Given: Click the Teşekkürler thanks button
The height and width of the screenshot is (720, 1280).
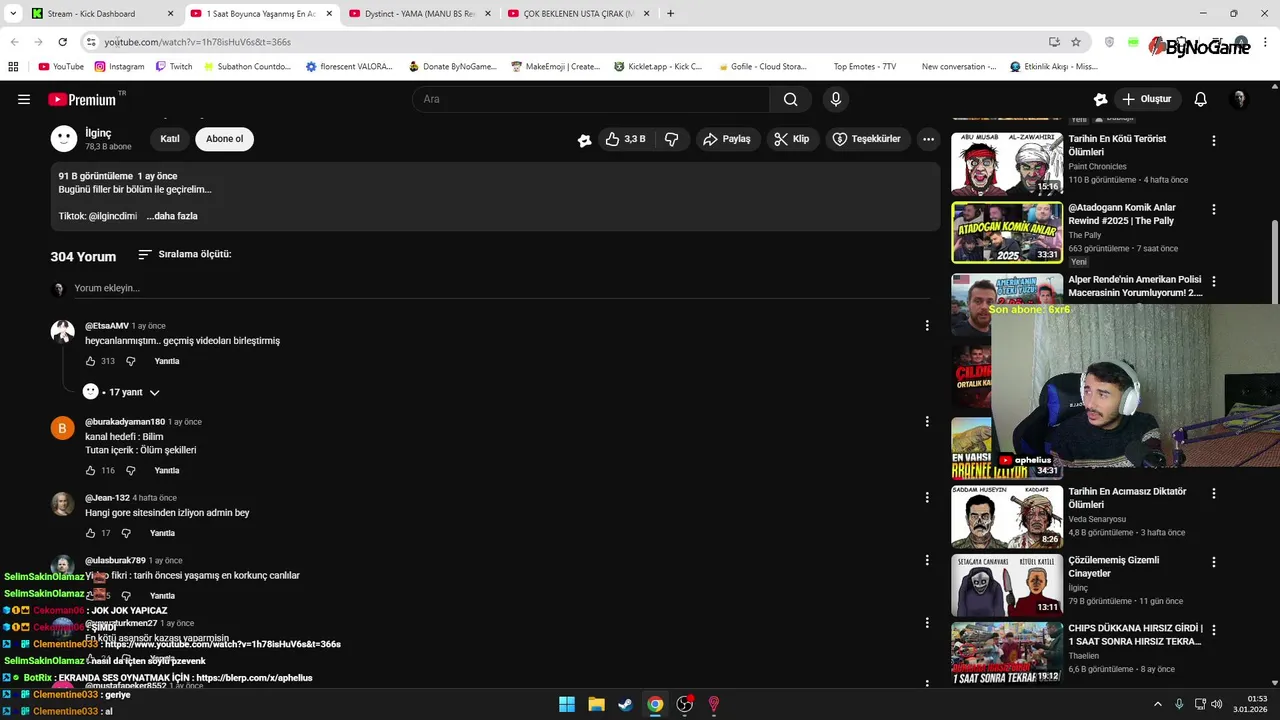Looking at the screenshot, I should click(x=867, y=139).
